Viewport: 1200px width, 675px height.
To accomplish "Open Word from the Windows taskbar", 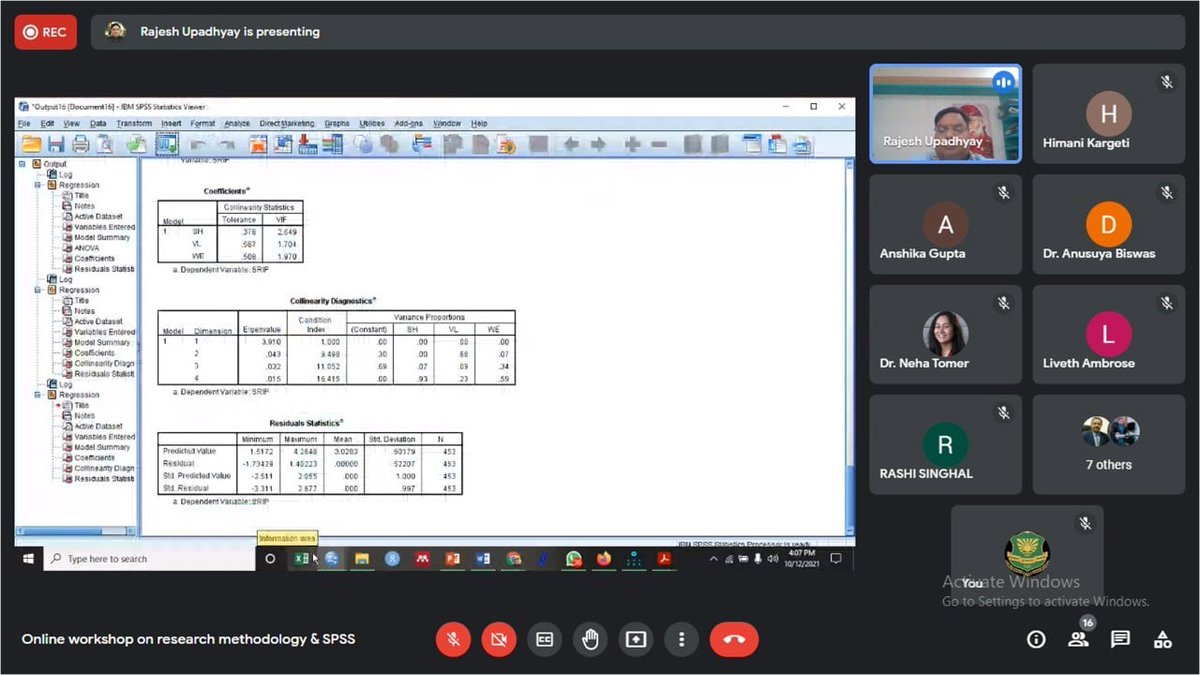I will pos(482,559).
